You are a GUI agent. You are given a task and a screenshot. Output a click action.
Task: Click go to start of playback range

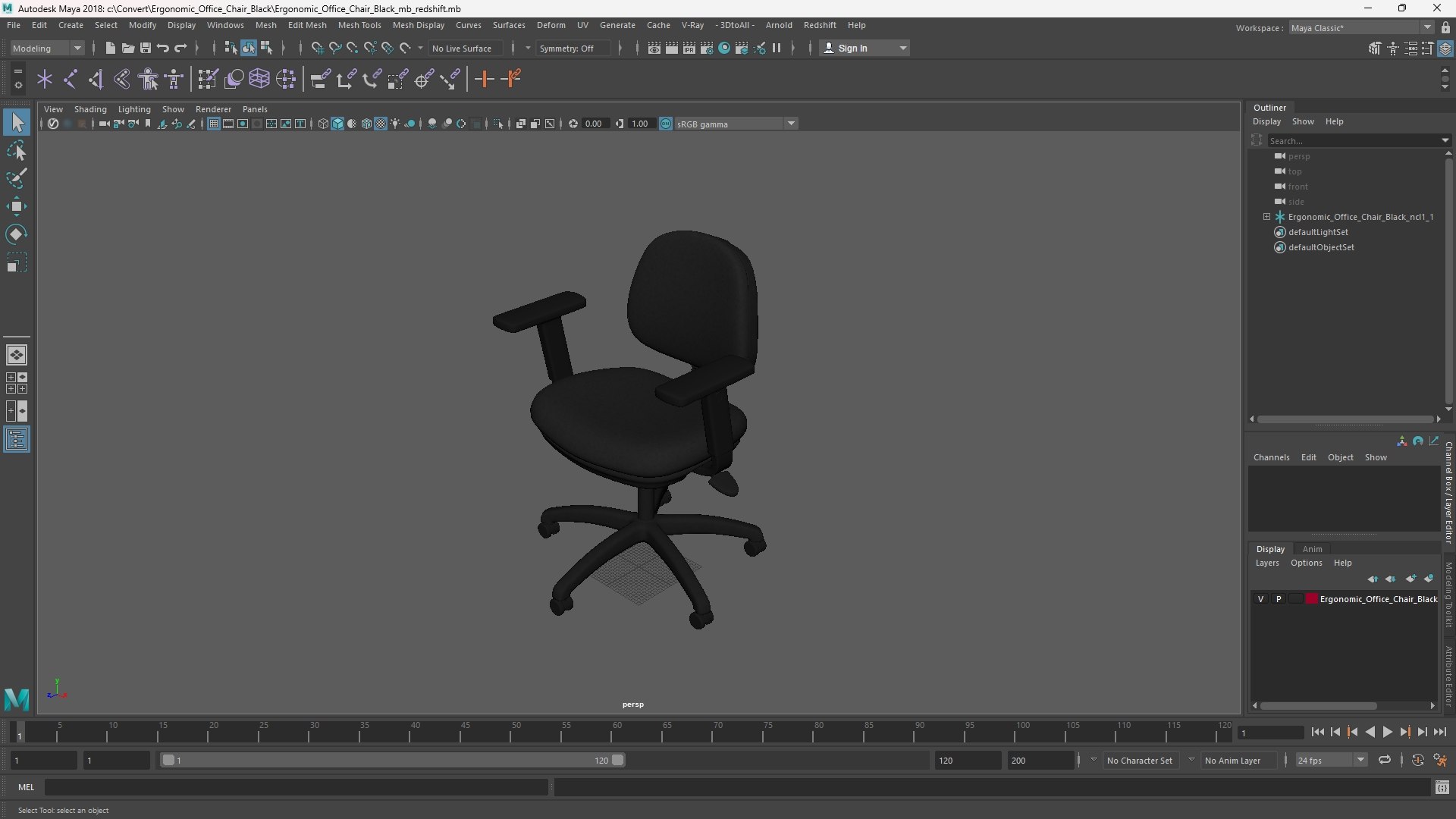pyautogui.click(x=1317, y=732)
